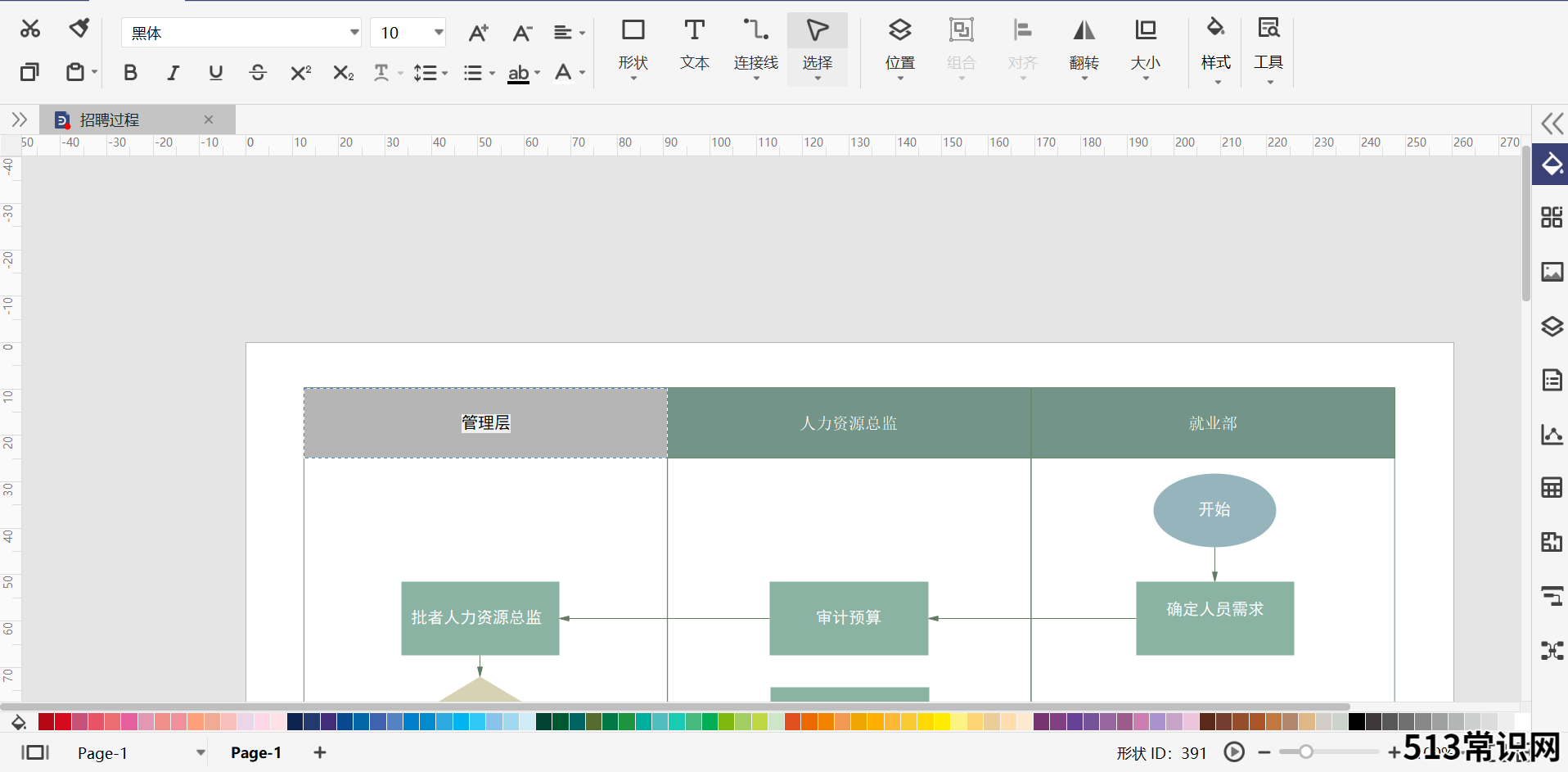Select the 开始 ellipse shape
Image resolution: width=1568 pixels, height=772 pixels.
click(1214, 510)
